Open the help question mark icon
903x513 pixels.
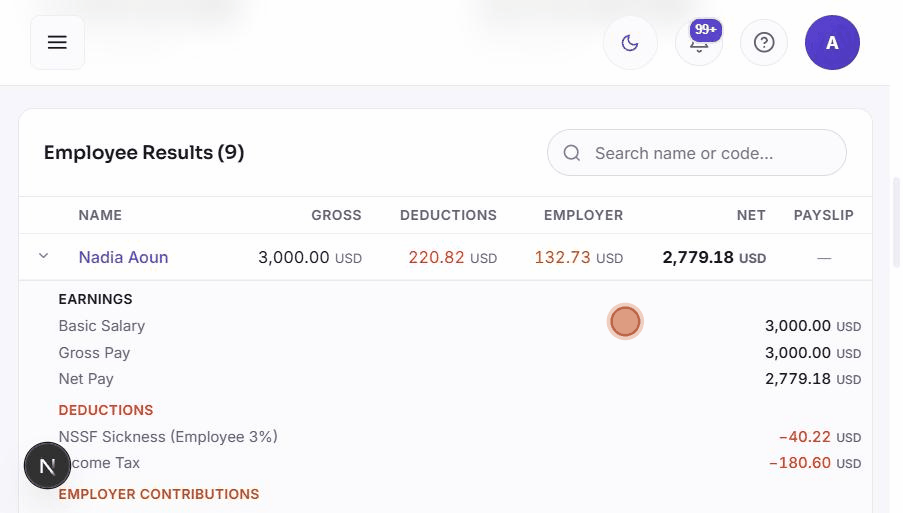tap(764, 43)
